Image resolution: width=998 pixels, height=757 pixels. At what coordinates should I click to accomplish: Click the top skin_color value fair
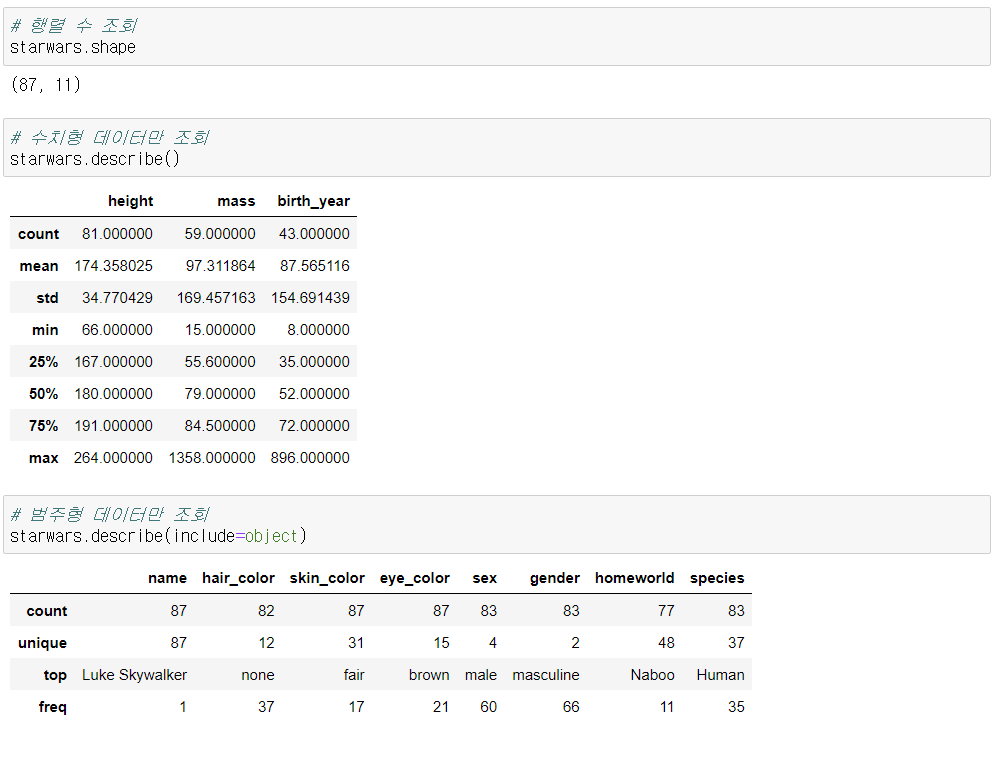[354, 675]
